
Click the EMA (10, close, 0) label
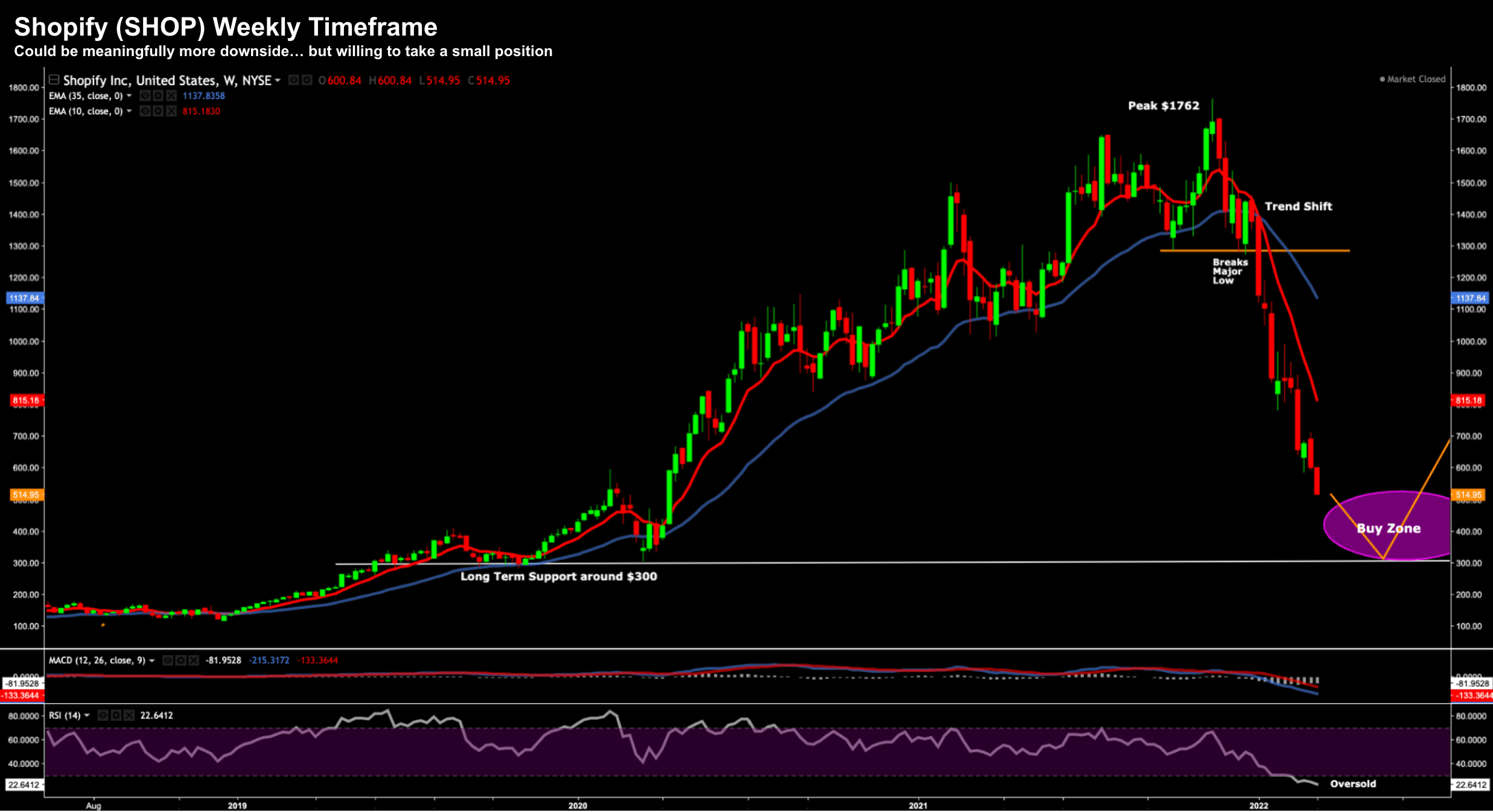click(85, 112)
